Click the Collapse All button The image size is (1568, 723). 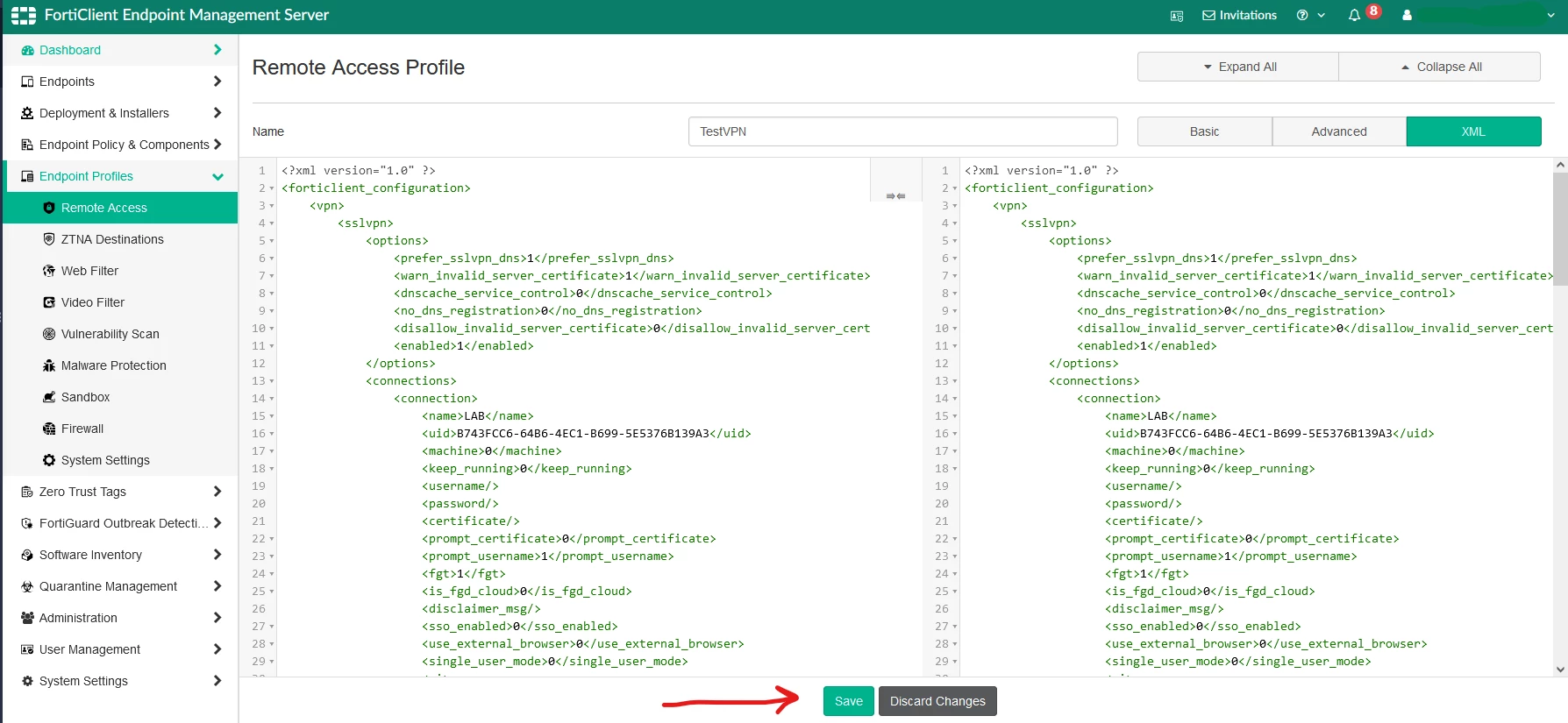[x=1440, y=67]
